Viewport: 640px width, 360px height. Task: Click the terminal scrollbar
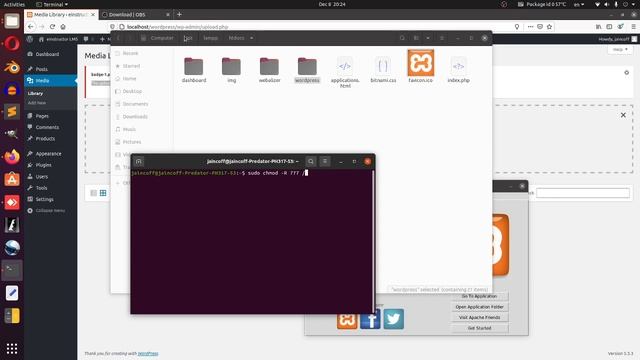pyautogui.click(x=373, y=241)
